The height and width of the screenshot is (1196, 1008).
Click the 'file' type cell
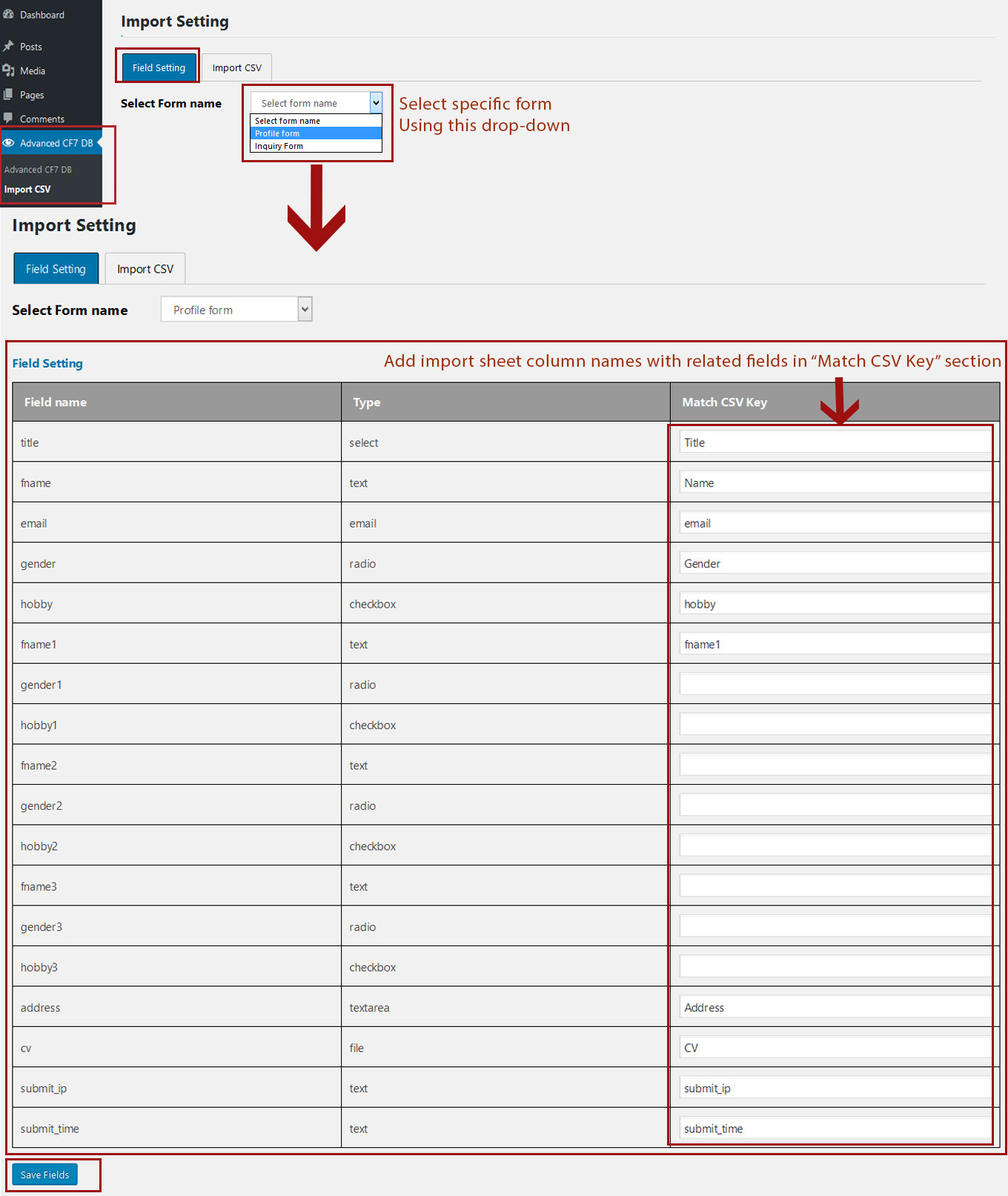click(506, 1047)
